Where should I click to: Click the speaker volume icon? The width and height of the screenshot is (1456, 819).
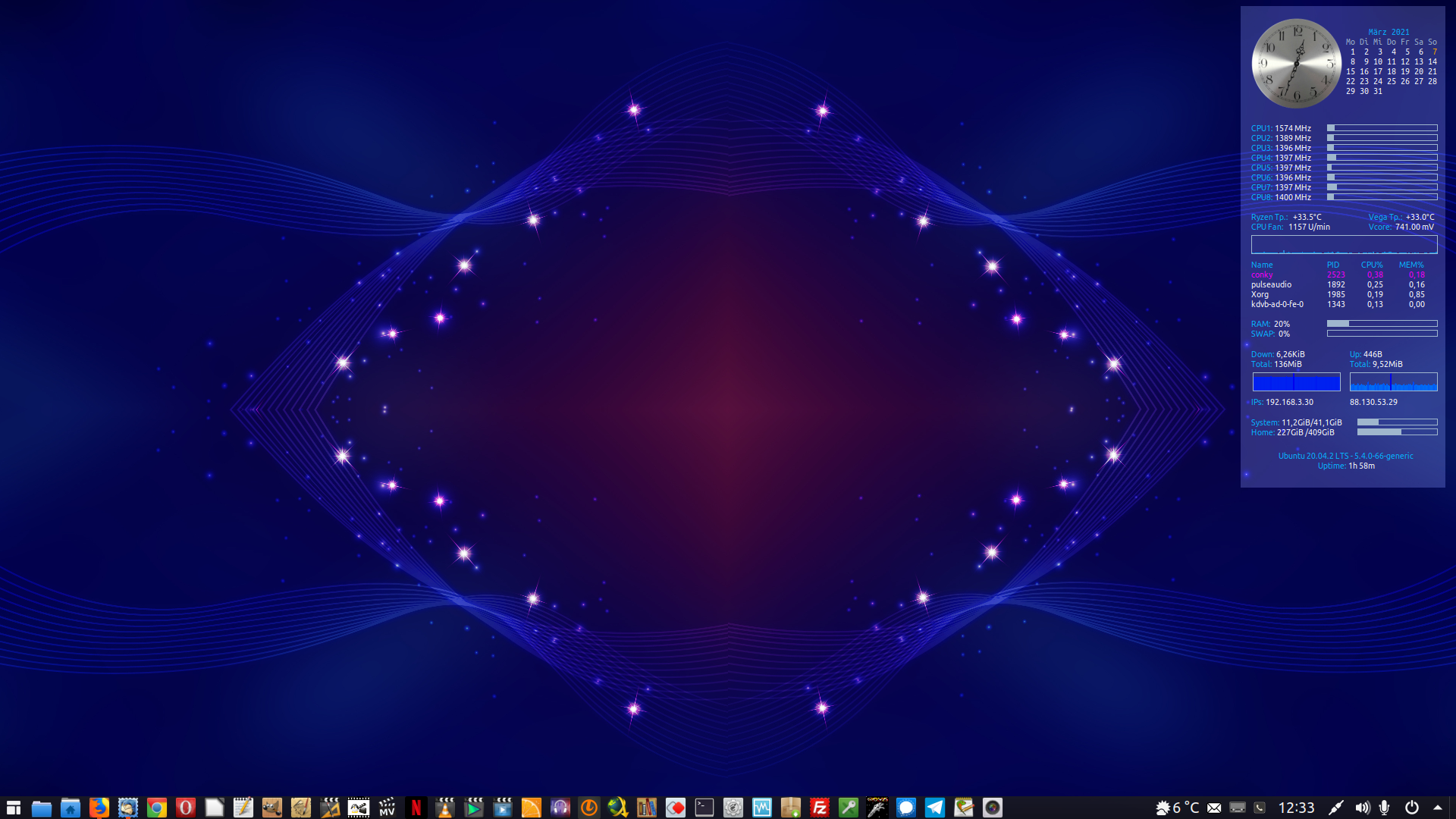(1362, 808)
